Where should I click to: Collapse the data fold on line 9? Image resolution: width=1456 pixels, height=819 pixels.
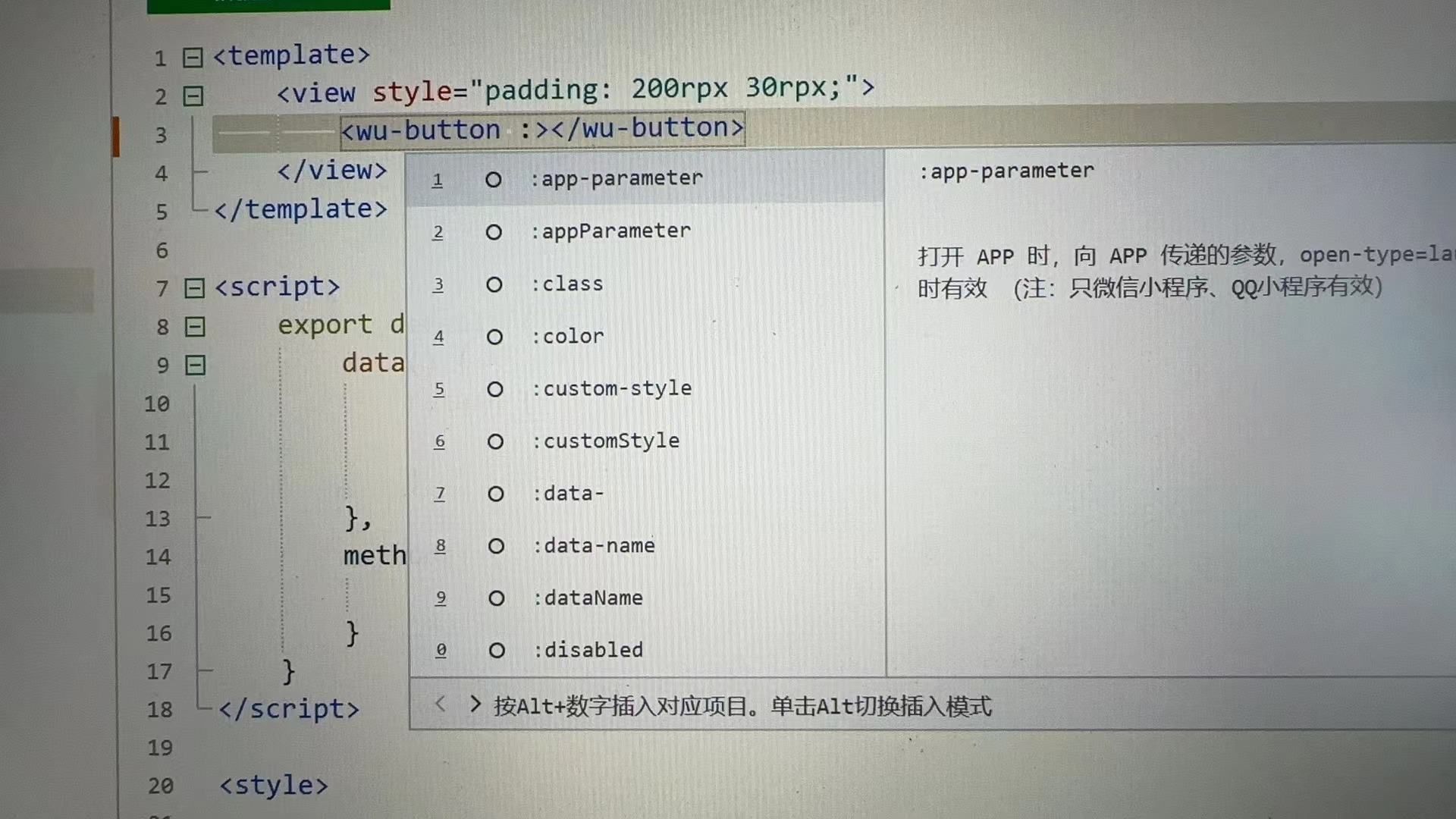click(x=195, y=366)
